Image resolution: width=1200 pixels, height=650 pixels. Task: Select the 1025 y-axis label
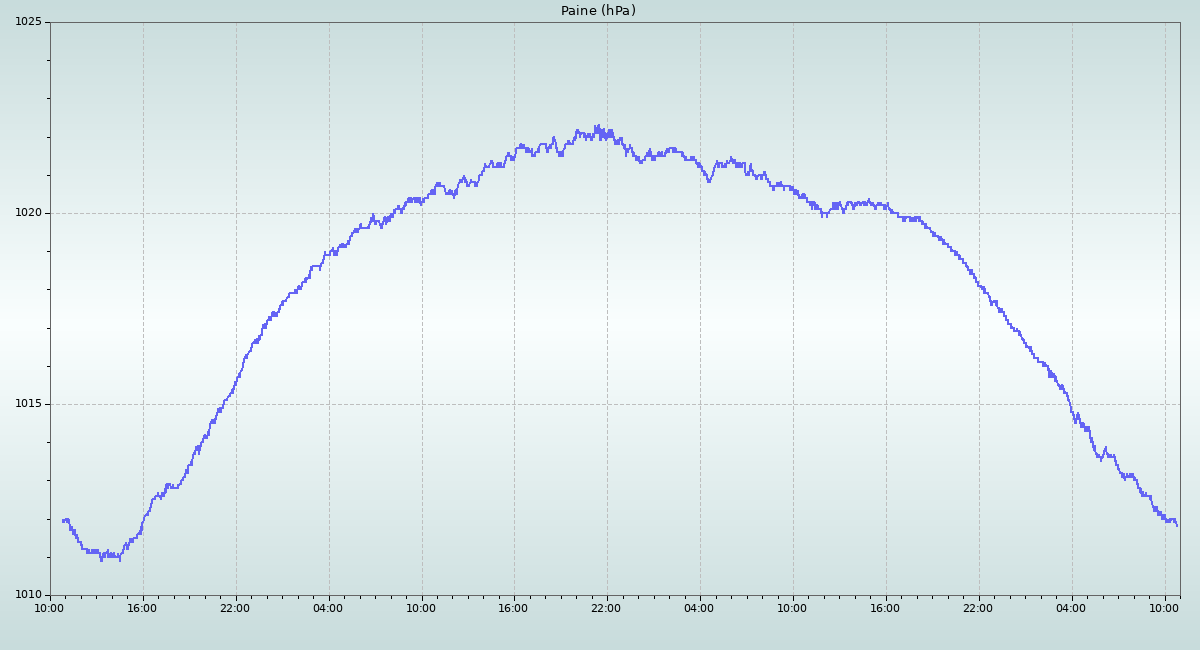pos(27,22)
